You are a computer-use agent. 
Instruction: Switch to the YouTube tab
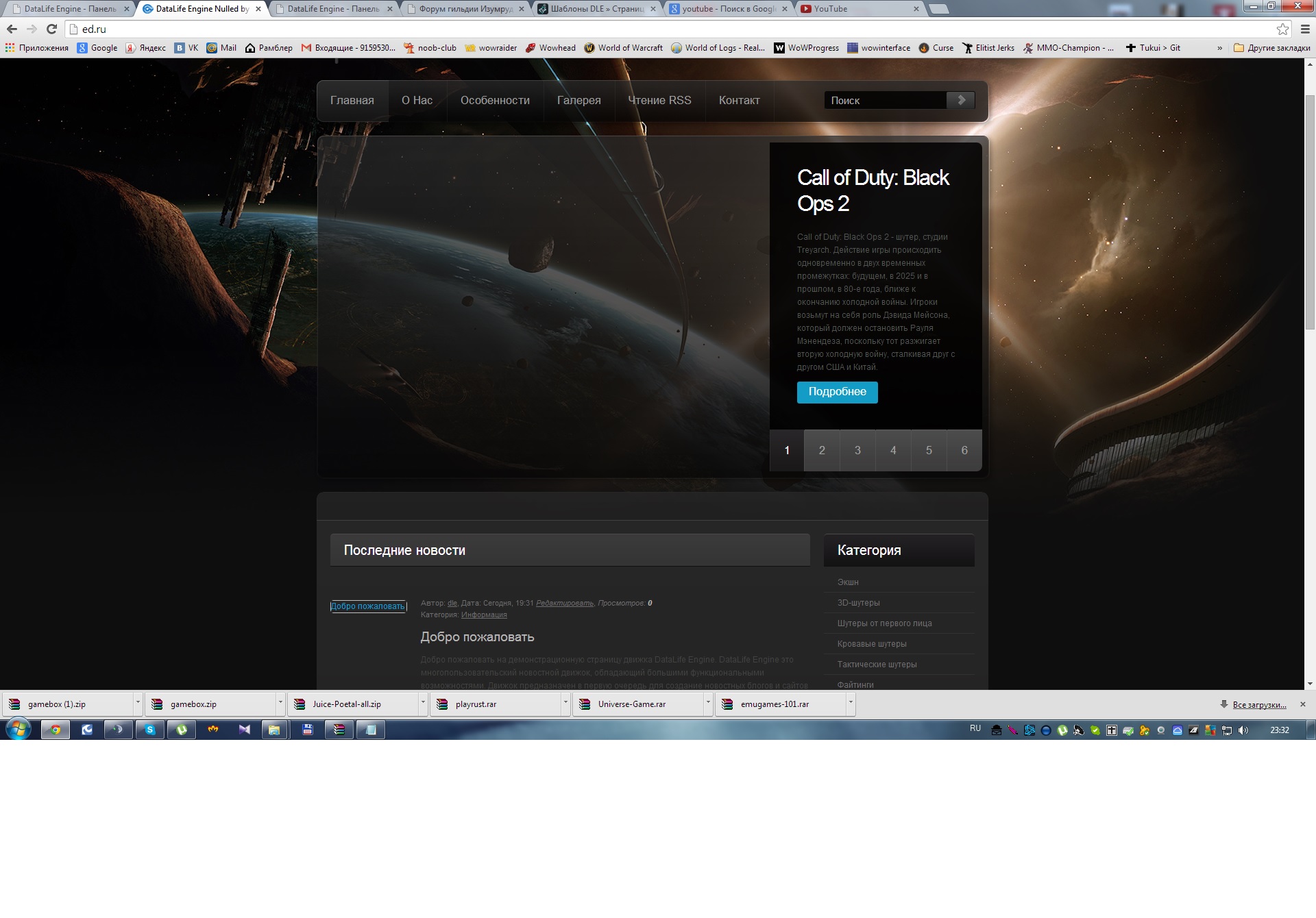point(860,9)
